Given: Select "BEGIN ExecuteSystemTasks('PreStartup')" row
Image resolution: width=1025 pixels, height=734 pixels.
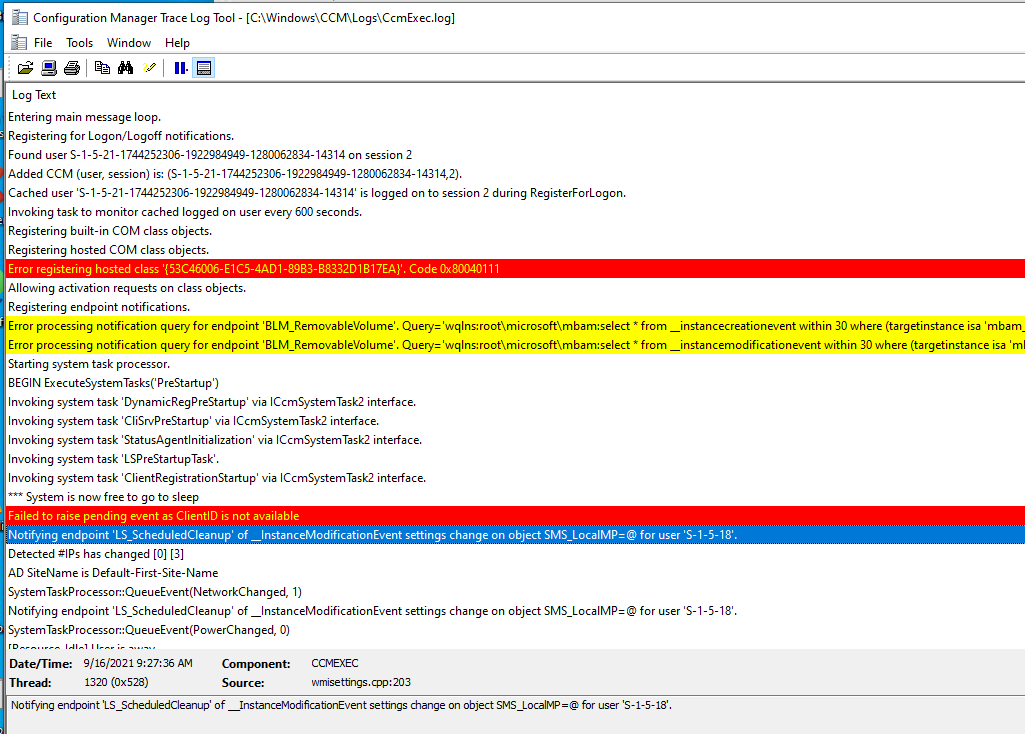Looking at the screenshot, I should tap(515, 382).
